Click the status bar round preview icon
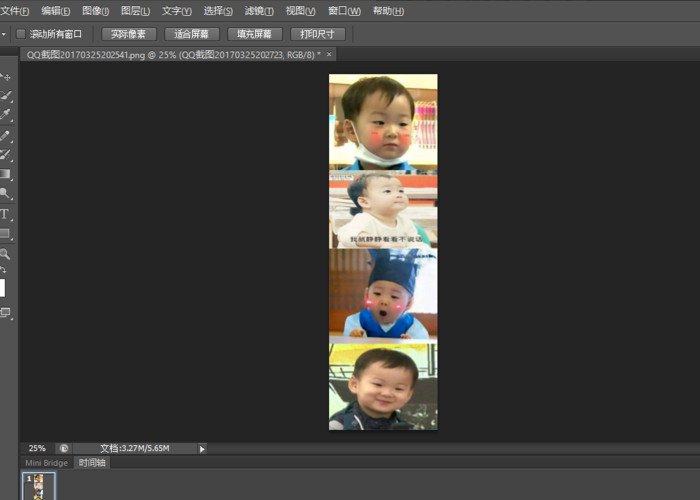 (64, 448)
